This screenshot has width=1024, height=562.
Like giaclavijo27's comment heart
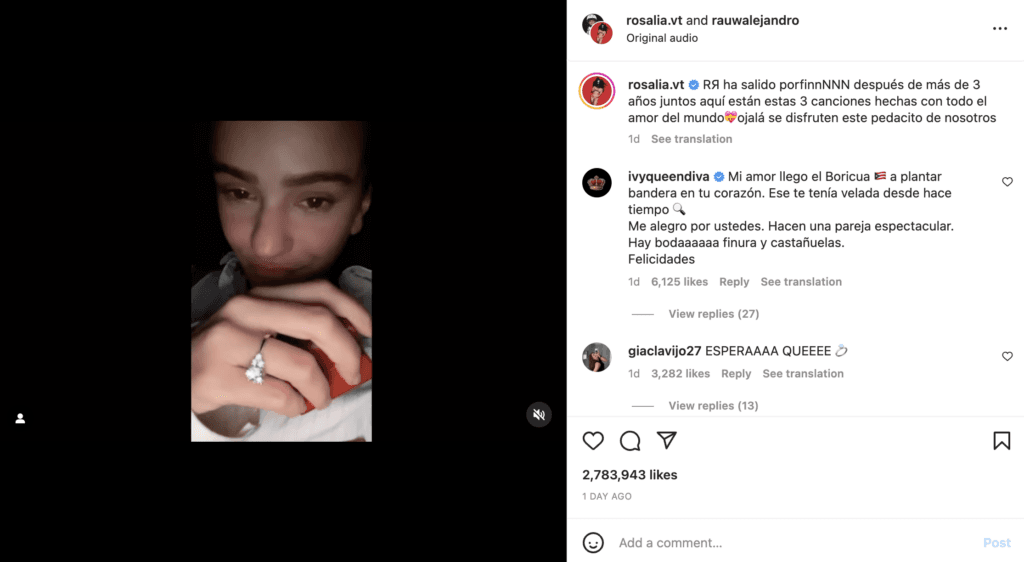tap(1007, 356)
